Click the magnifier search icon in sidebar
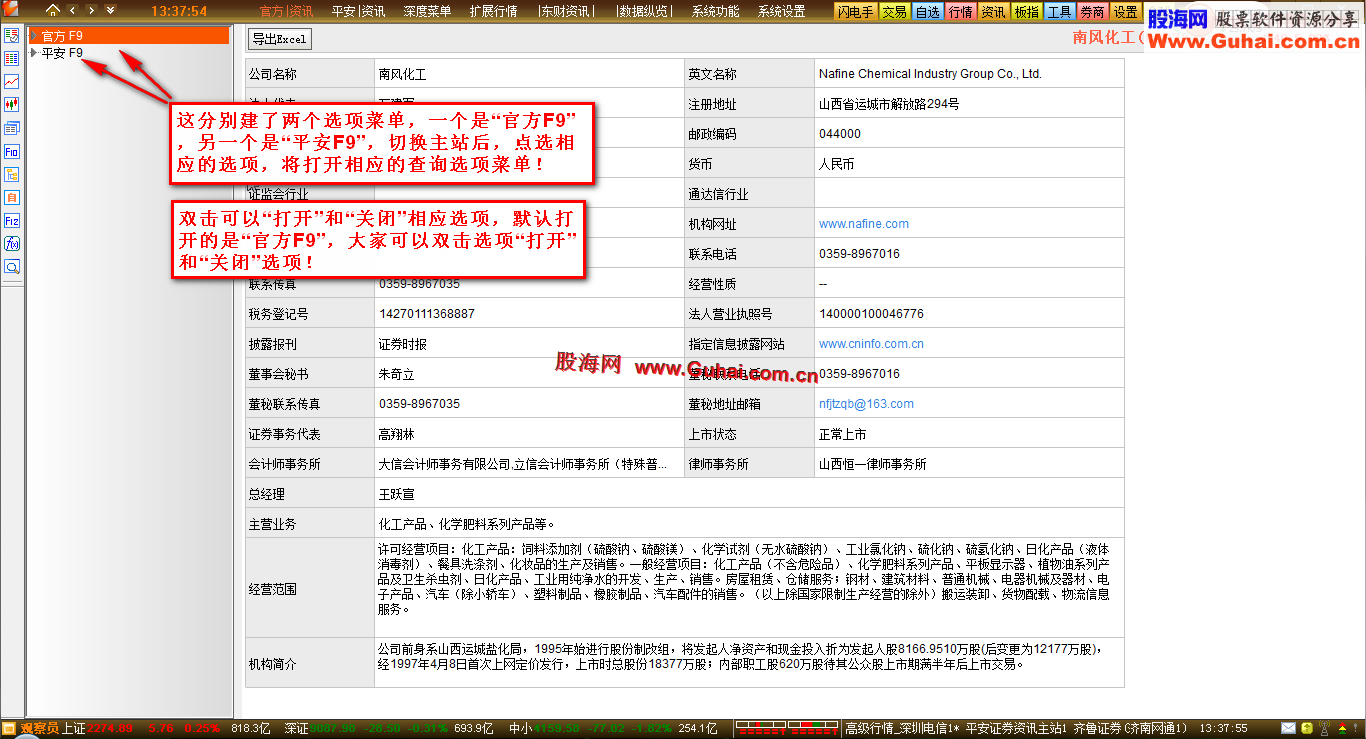The height and width of the screenshot is (739, 1366). click(x=12, y=267)
